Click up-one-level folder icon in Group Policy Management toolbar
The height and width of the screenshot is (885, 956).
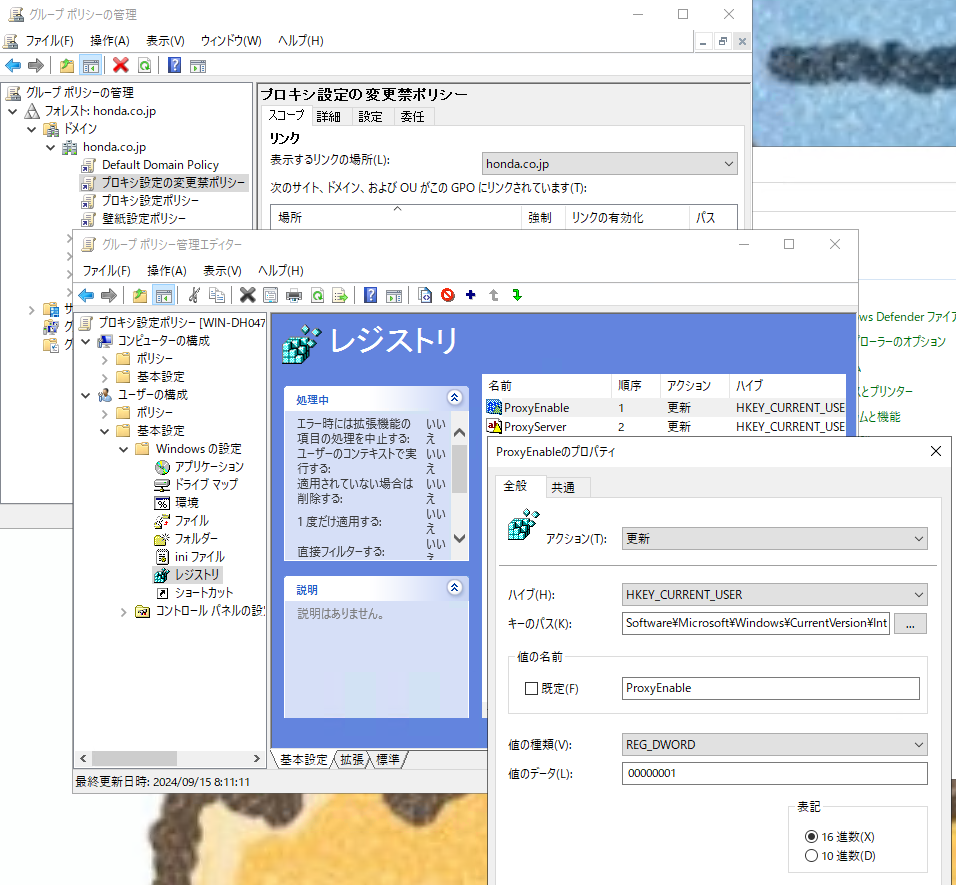[x=67, y=65]
